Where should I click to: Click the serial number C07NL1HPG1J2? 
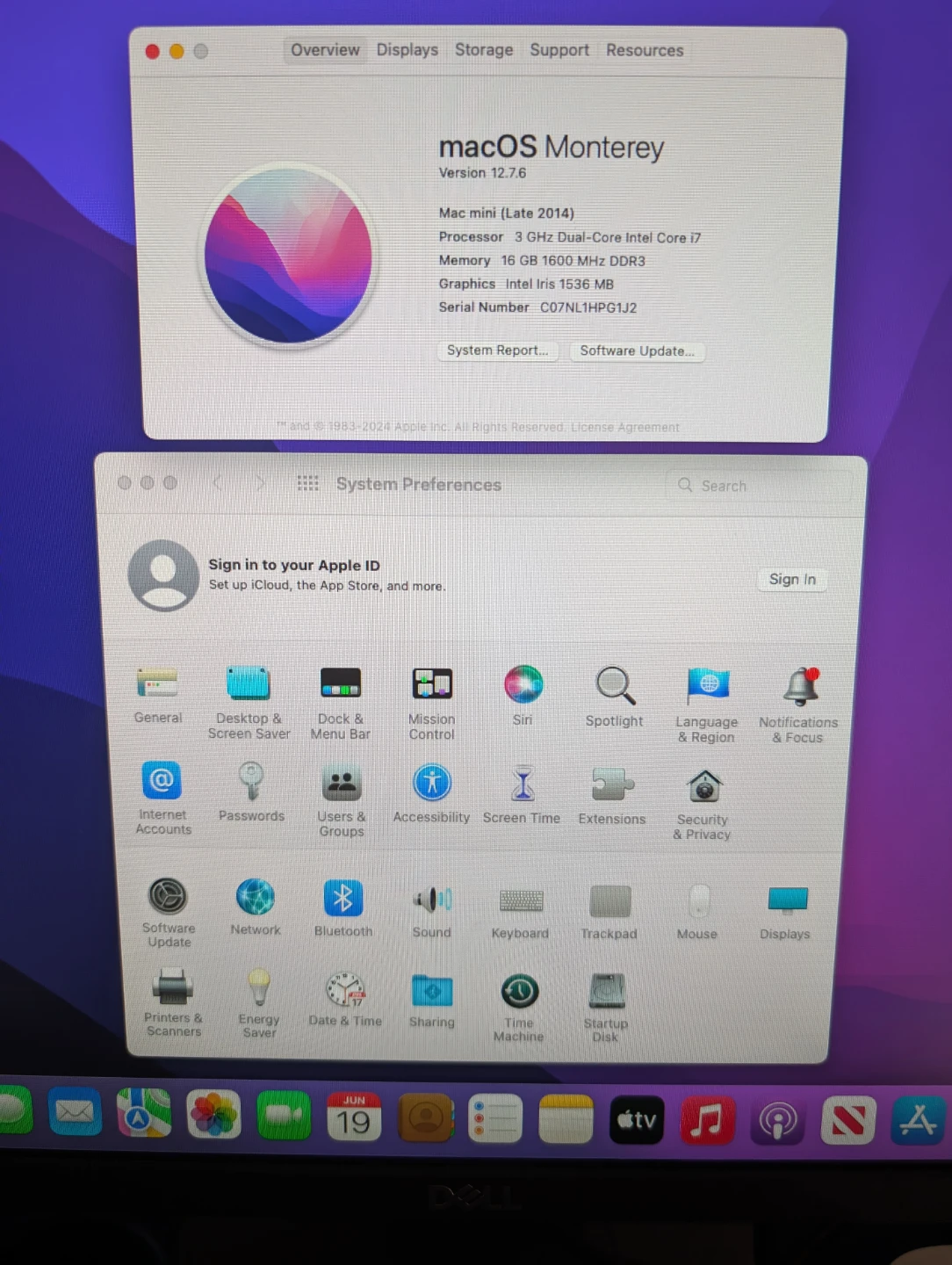coord(588,307)
